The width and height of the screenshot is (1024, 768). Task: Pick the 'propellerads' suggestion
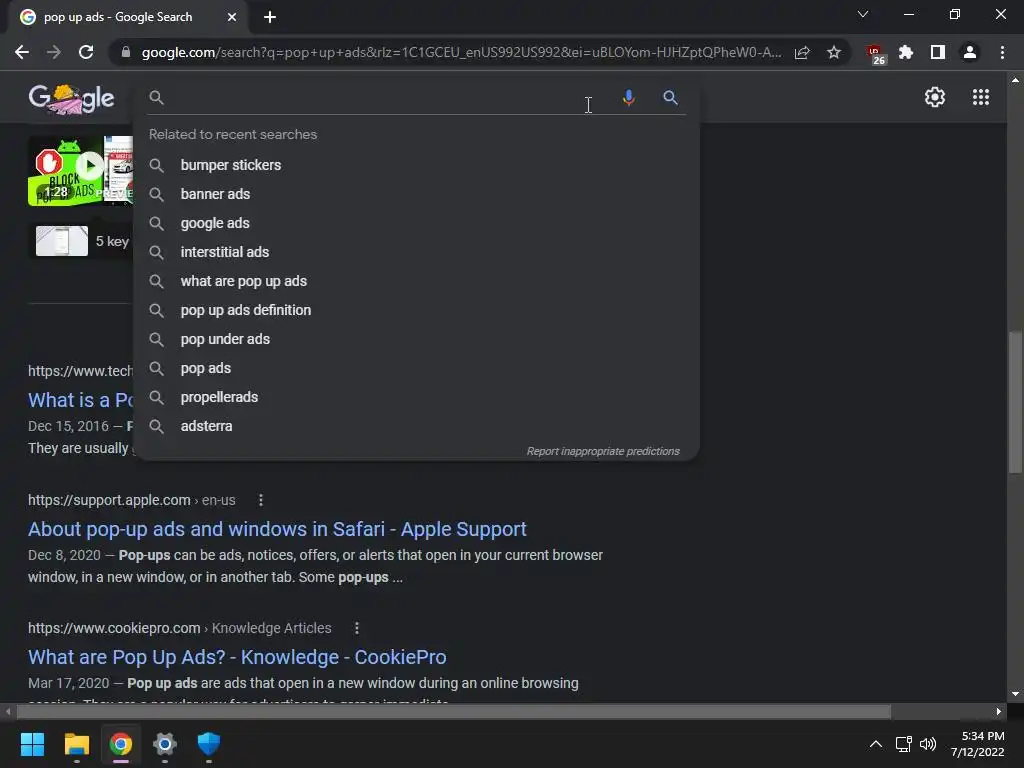tap(416, 397)
